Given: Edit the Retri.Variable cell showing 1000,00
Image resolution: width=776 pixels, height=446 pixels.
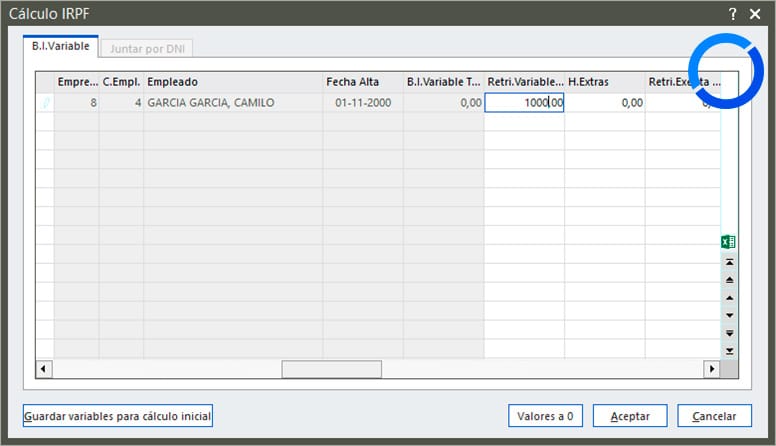Looking at the screenshot, I should click(x=524, y=102).
